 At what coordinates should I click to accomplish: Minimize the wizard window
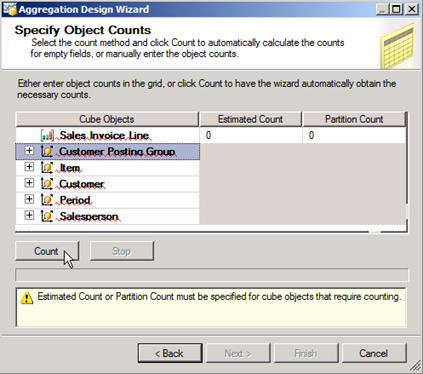[382, 9]
